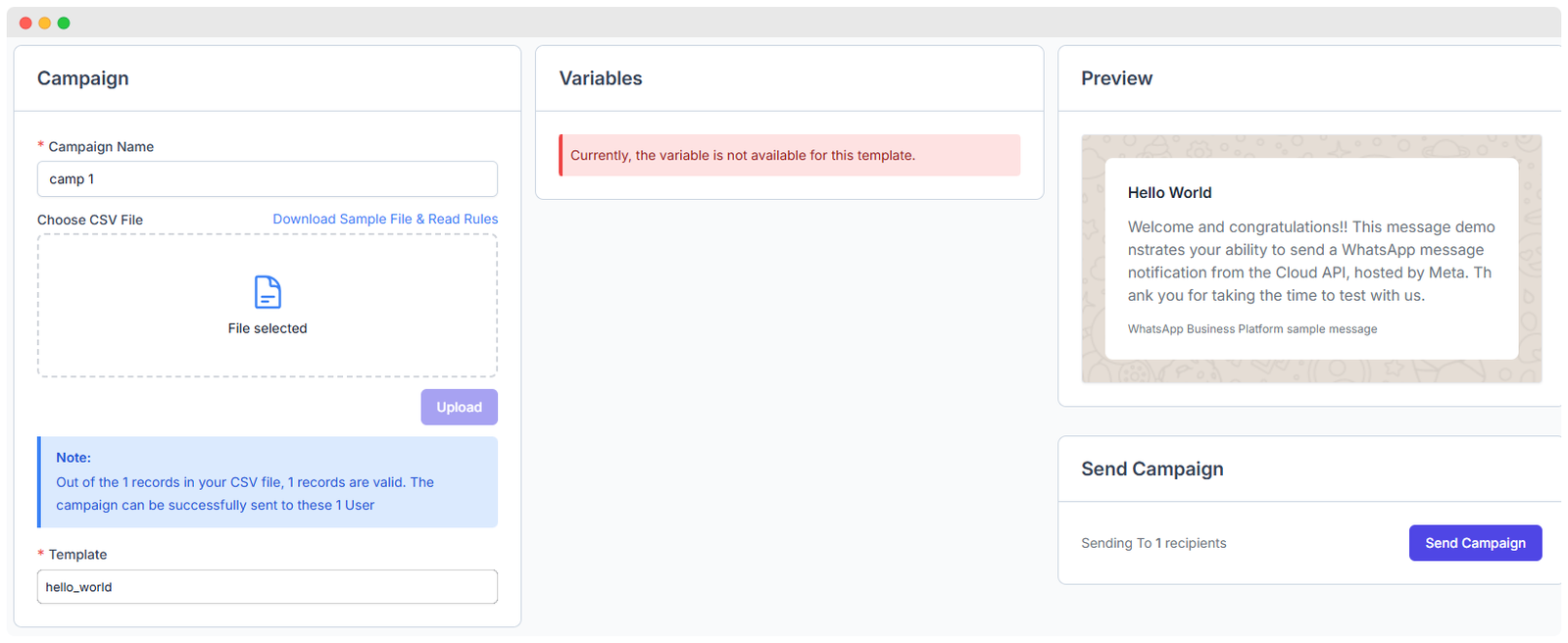Open the Template selector showing hello_world
This screenshot has width=1568, height=643.
(x=267, y=586)
